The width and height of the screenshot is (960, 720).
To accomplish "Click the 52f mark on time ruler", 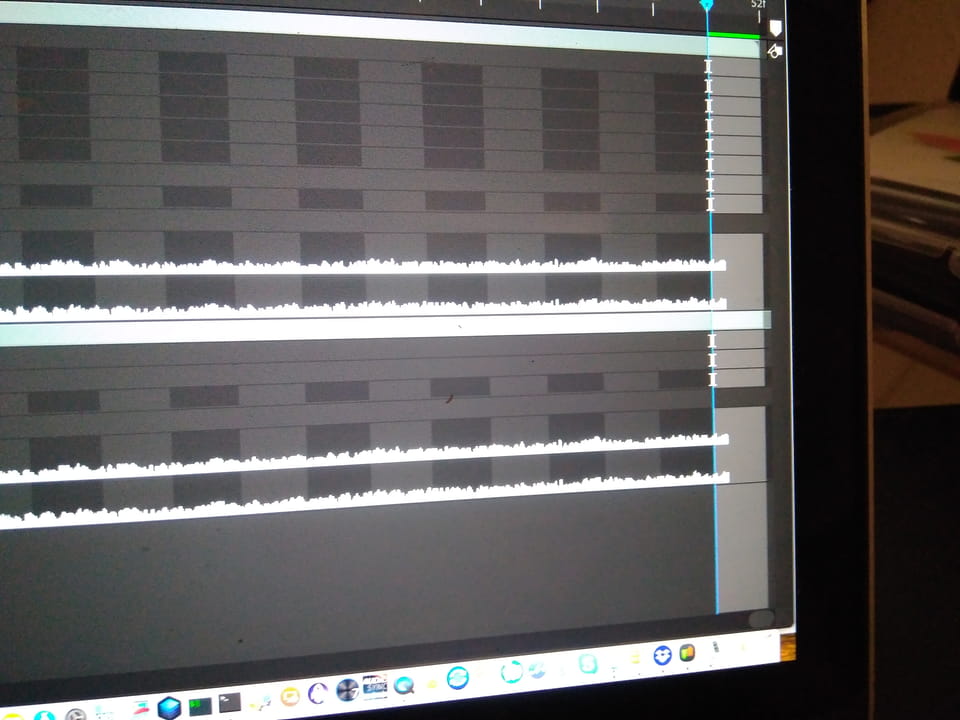I will (759, 5).
